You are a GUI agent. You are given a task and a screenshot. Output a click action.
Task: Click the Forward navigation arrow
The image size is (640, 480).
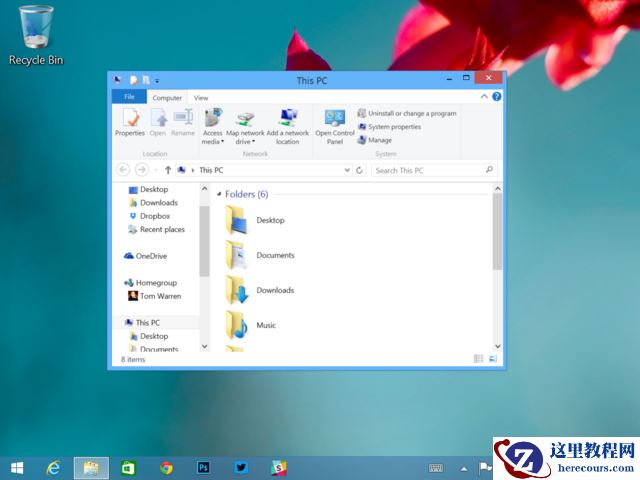point(142,169)
